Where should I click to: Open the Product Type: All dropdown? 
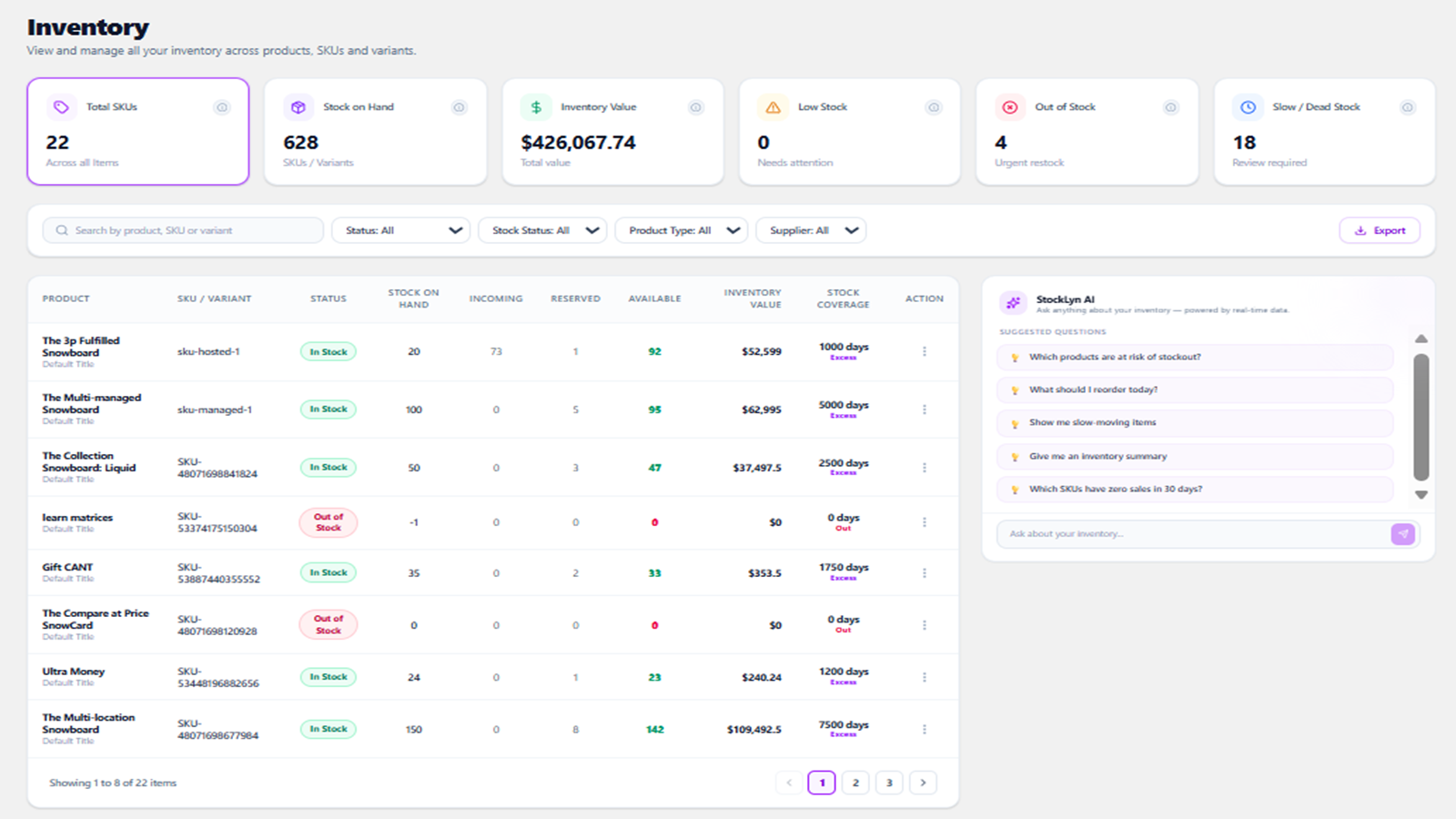[x=682, y=230]
